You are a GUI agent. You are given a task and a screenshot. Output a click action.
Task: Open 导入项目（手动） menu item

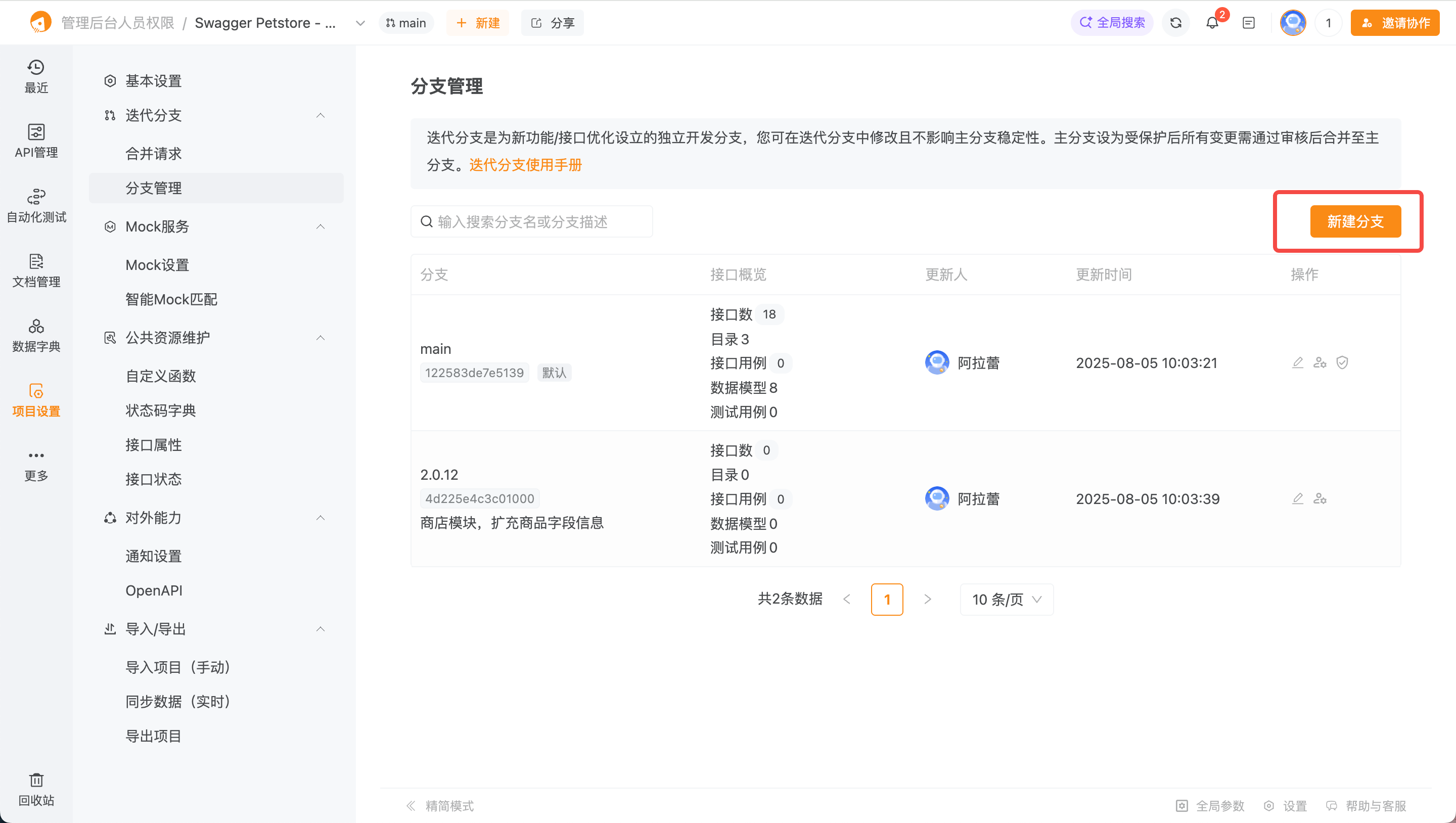pyautogui.click(x=178, y=667)
